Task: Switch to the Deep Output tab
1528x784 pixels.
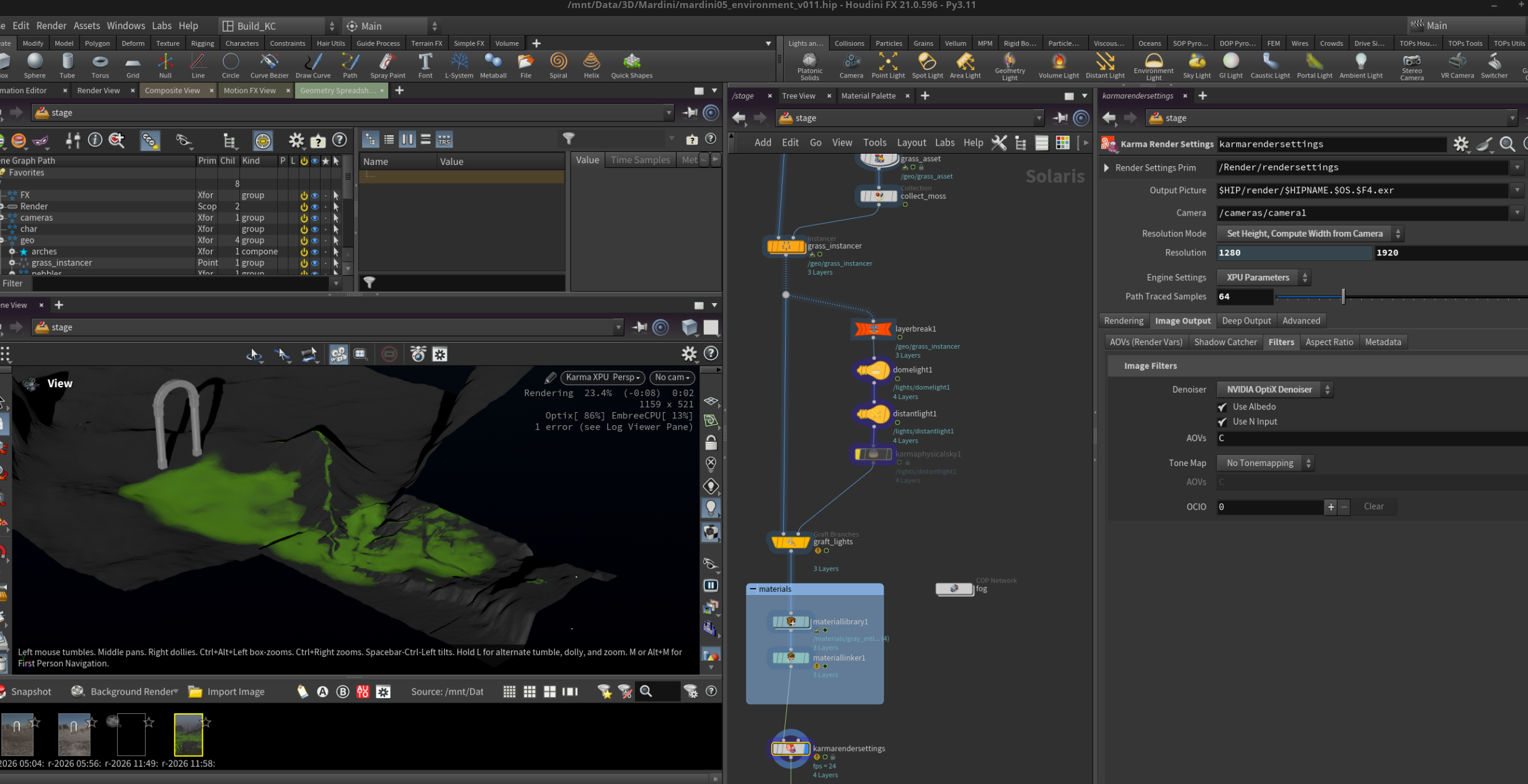Action: coord(1246,320)
